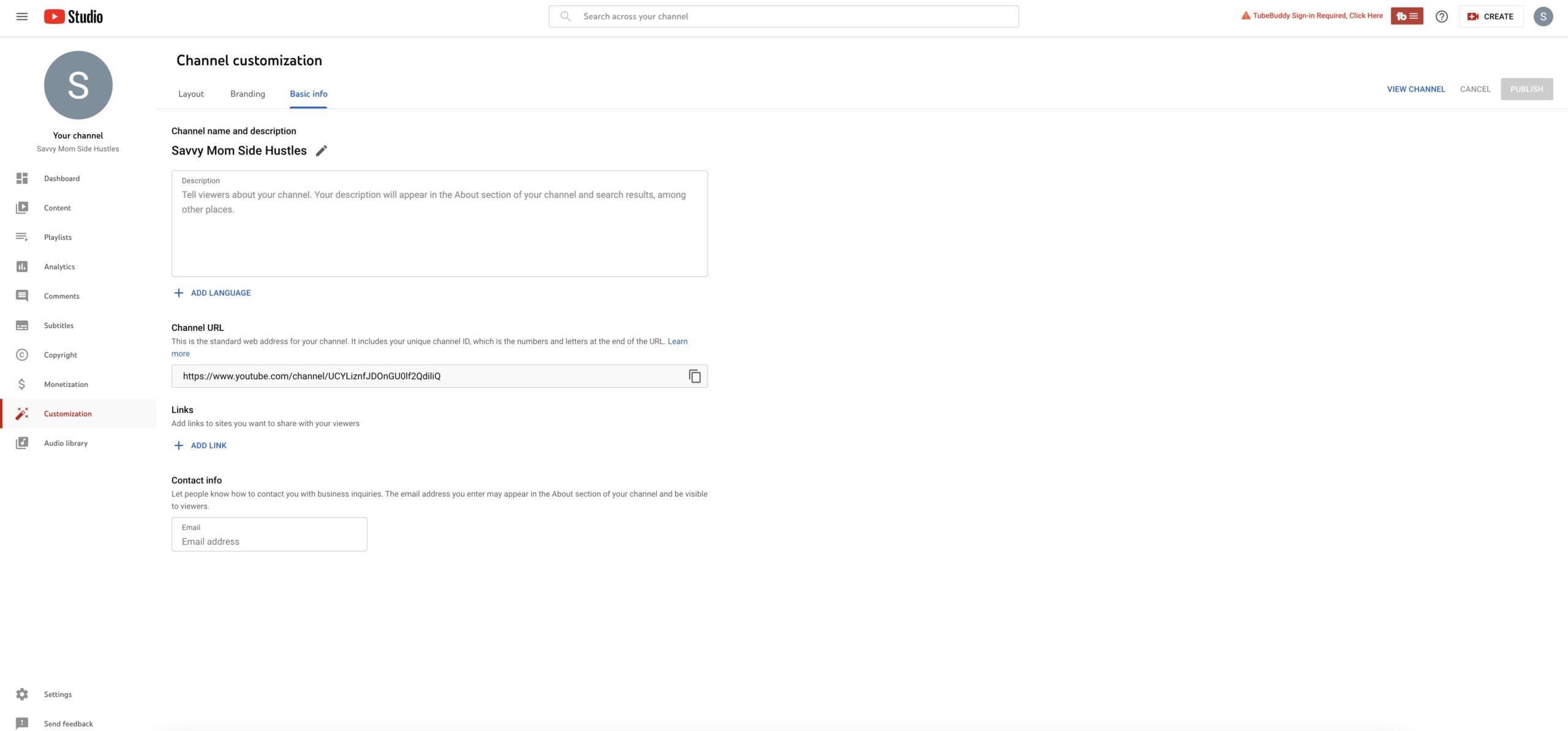The height and width of the screenshot is (731, 1568).
Task: Open the help question mark icon
Action: [1442, 17]
